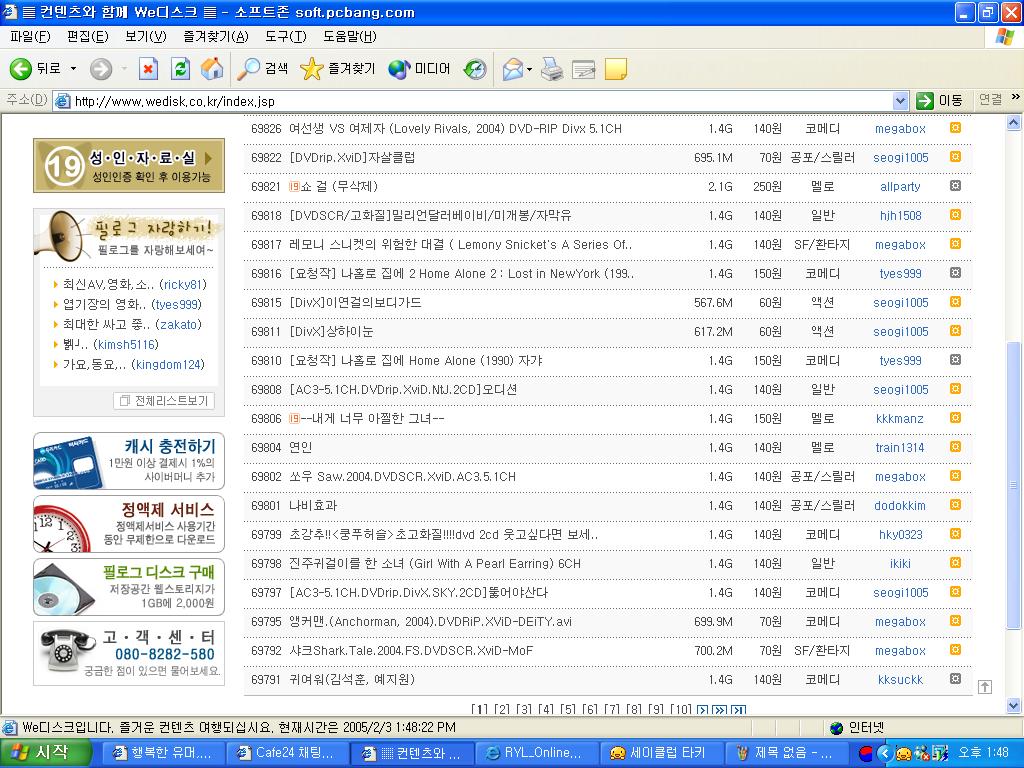Open uploader link train1314

pos(900,447)
